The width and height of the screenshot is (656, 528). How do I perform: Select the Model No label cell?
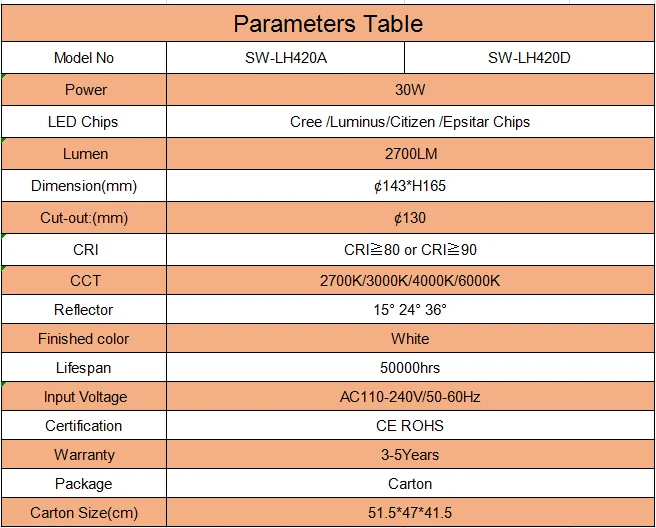[84, 58]
